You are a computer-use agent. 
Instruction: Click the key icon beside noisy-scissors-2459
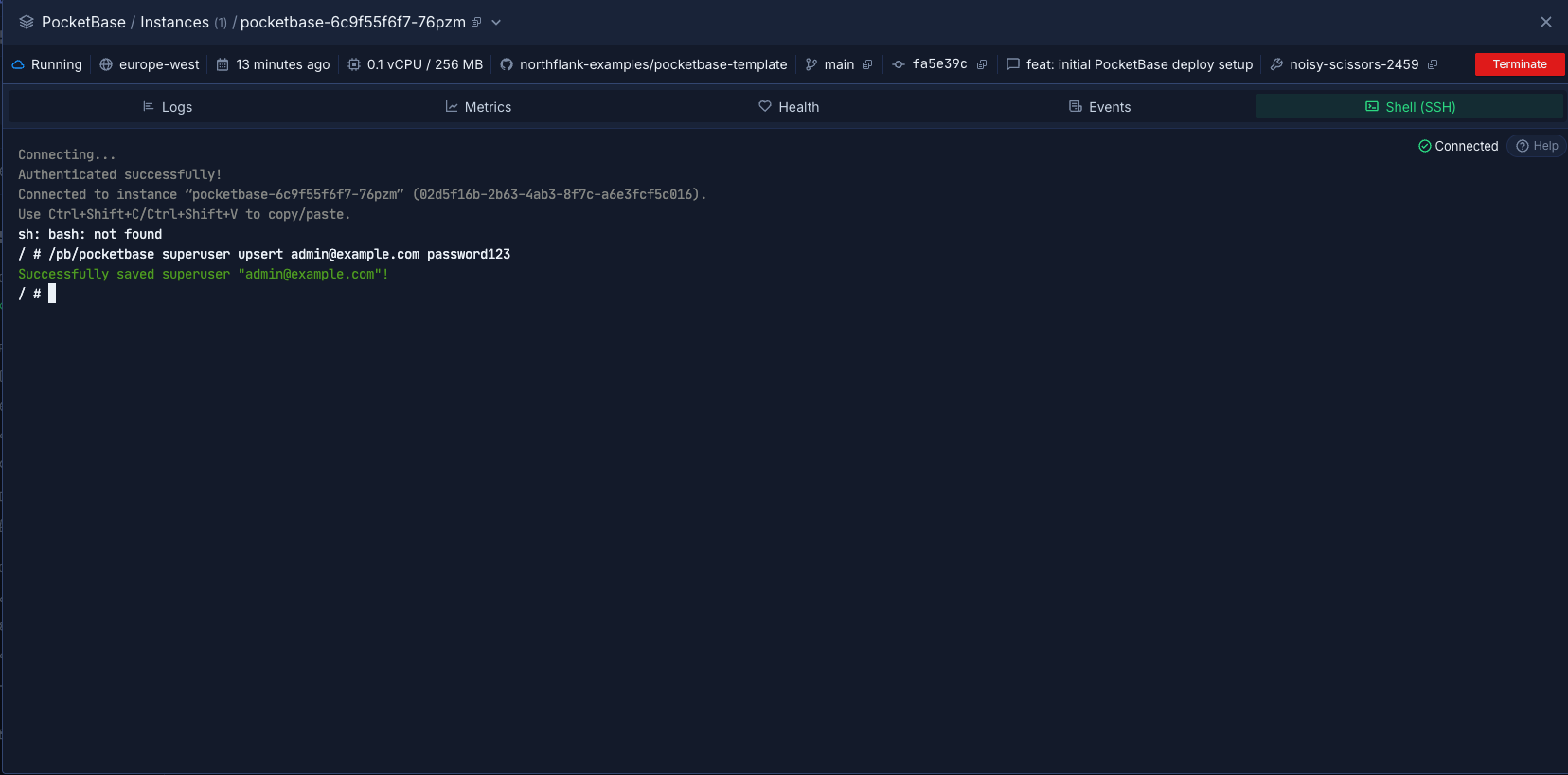click(1276, 64)
